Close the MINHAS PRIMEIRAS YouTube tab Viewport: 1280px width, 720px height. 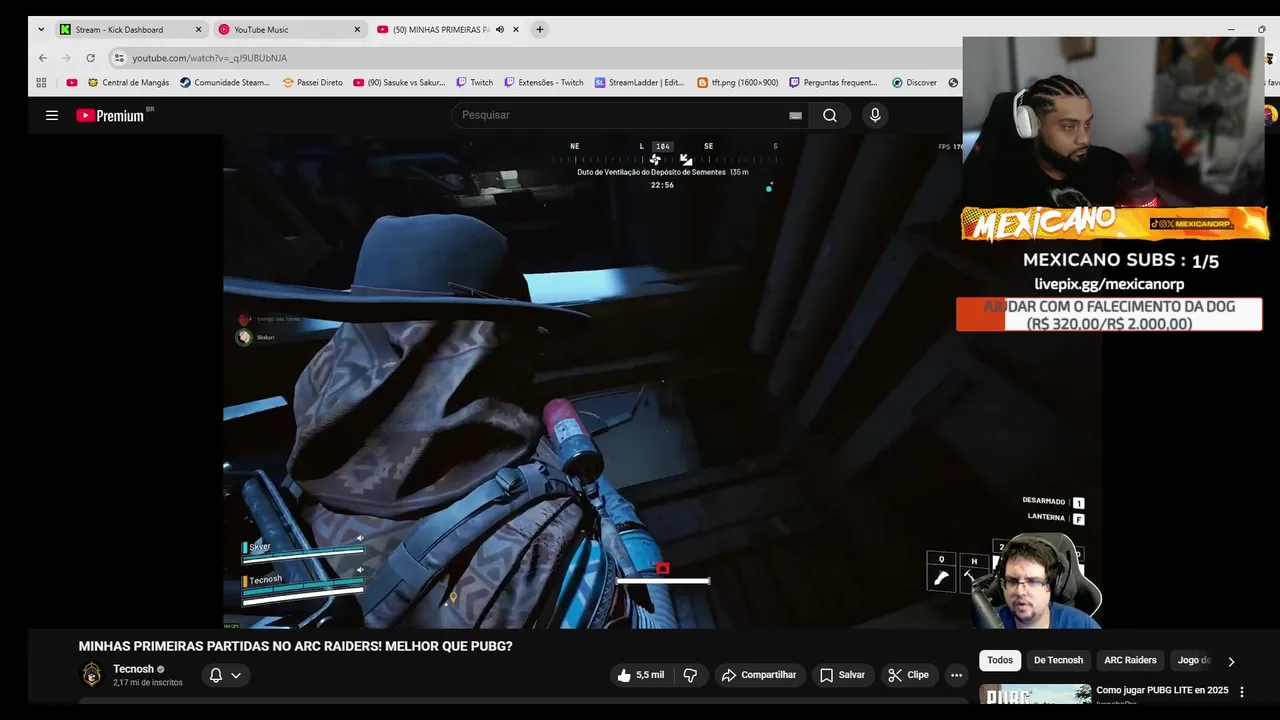(x=516, y=30)
